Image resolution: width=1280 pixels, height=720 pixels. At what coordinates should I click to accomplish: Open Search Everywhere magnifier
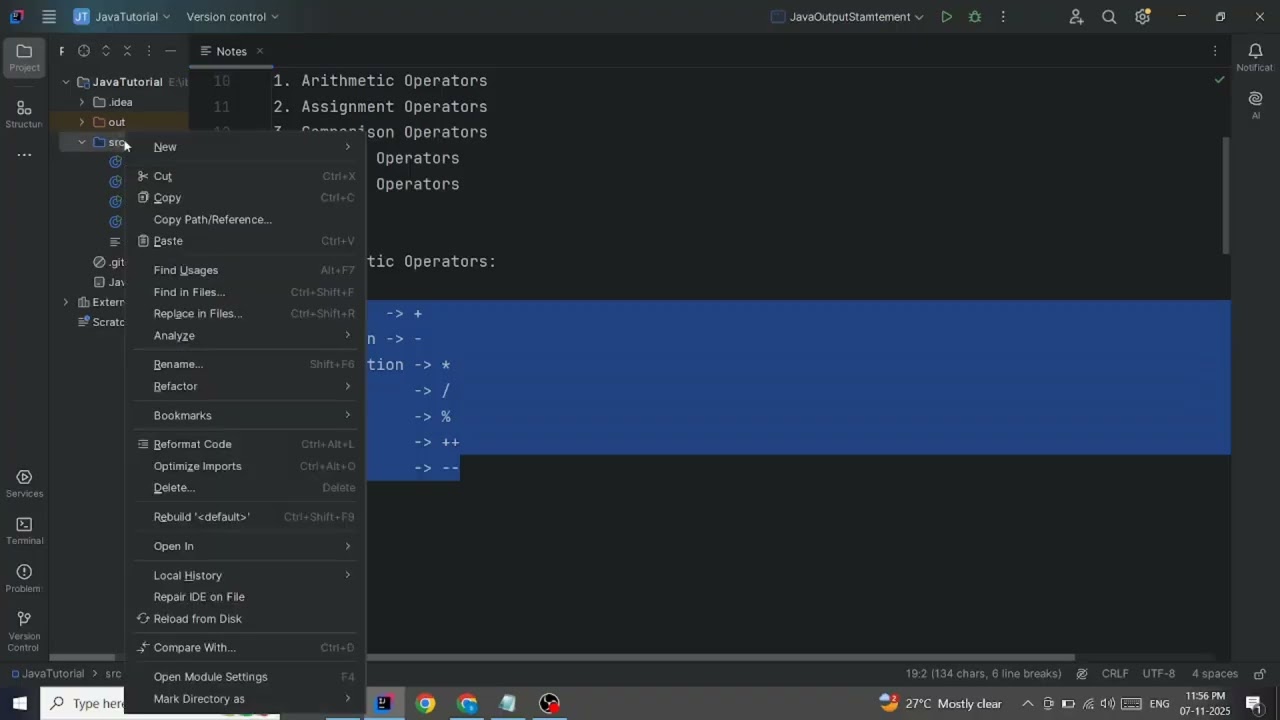coord(1109,17)
